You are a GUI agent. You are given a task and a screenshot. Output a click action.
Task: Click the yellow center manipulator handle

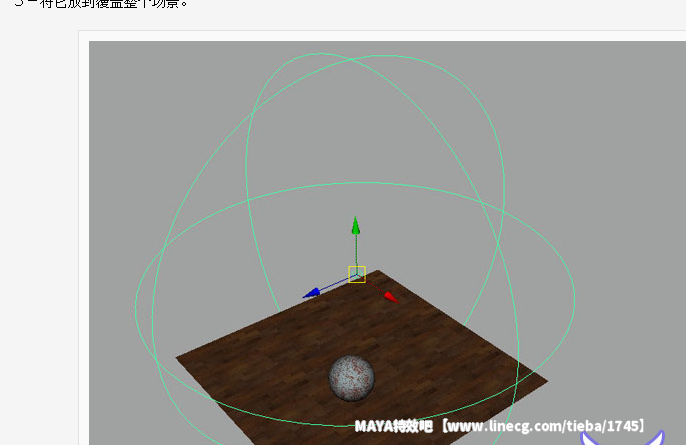click(357, 274)
